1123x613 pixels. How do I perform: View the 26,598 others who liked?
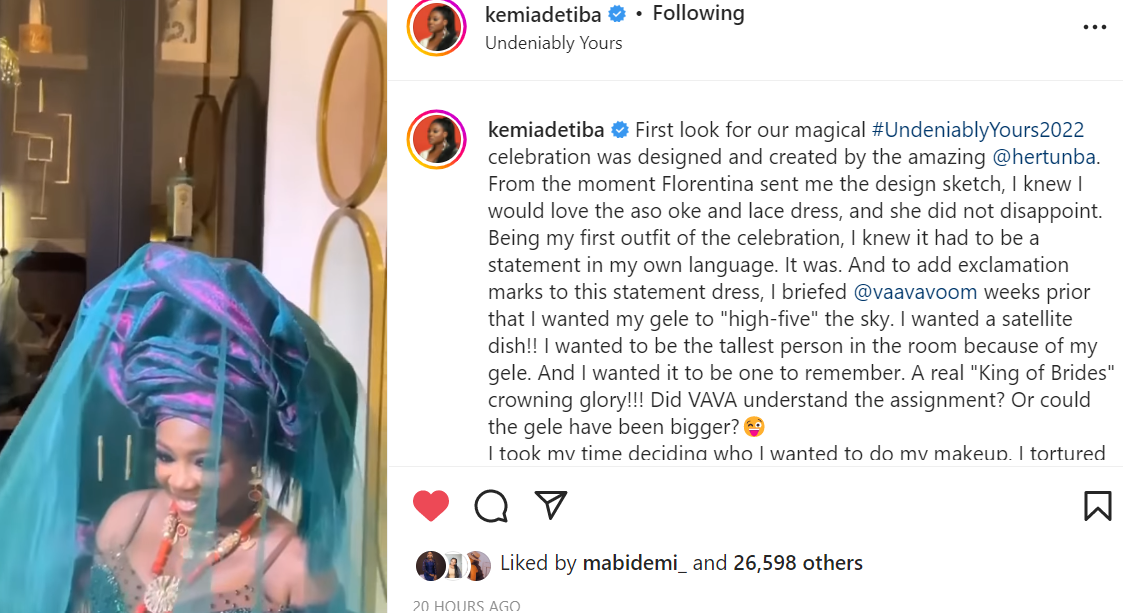798,563
